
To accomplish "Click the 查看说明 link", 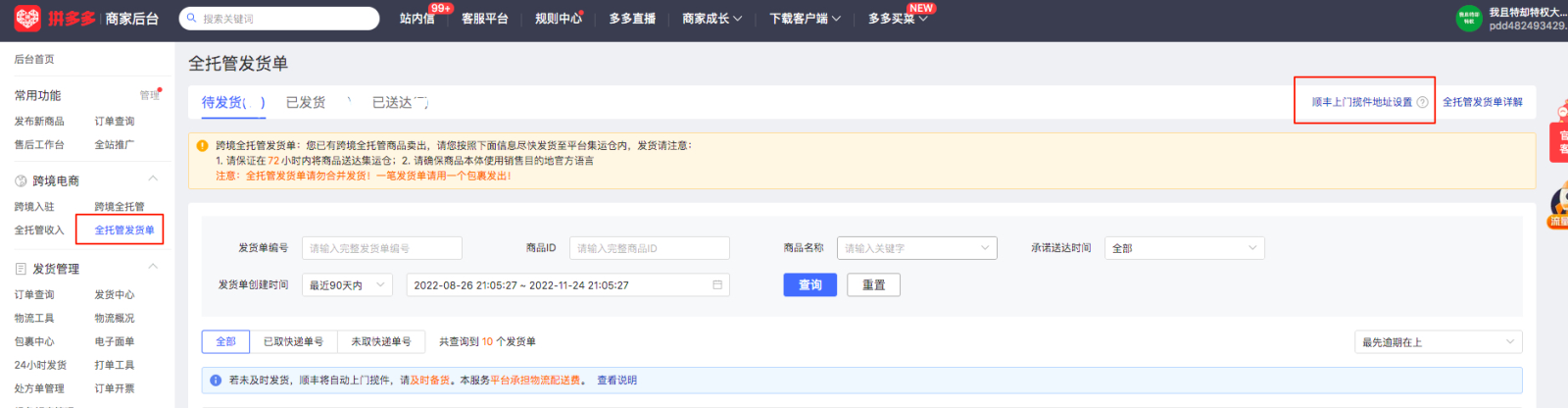I will [617, 381].
